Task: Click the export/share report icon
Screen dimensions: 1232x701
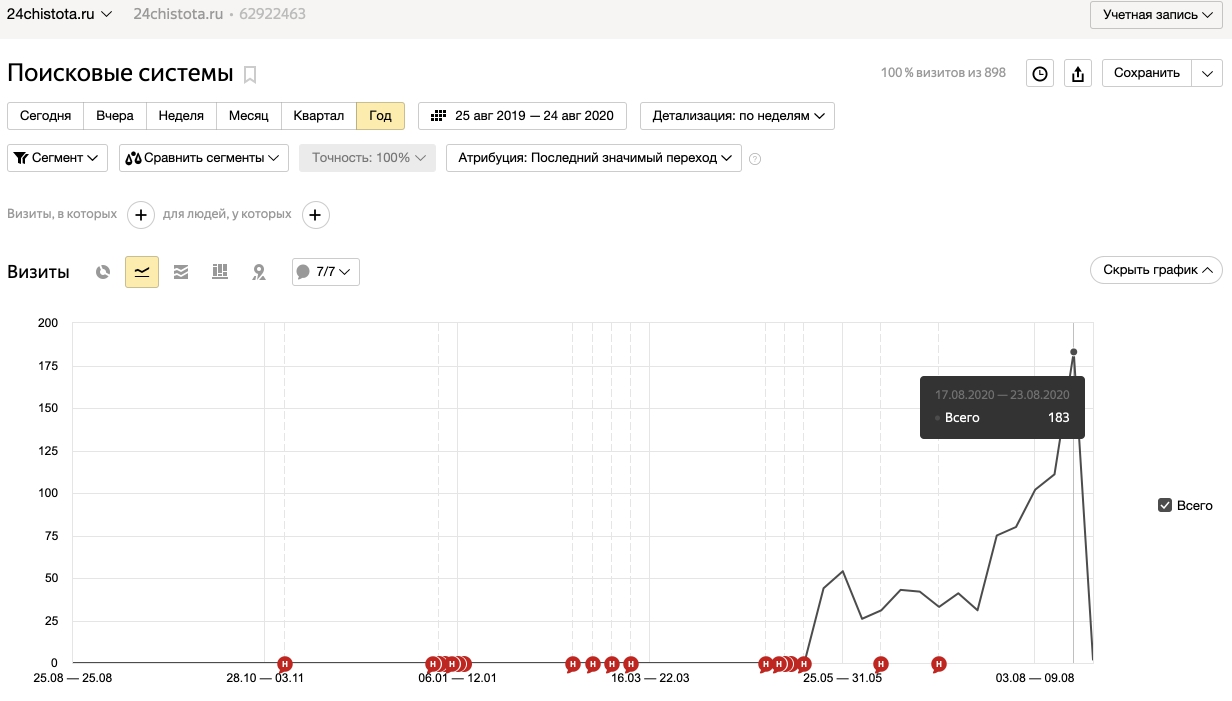Action: point(1077,73)
